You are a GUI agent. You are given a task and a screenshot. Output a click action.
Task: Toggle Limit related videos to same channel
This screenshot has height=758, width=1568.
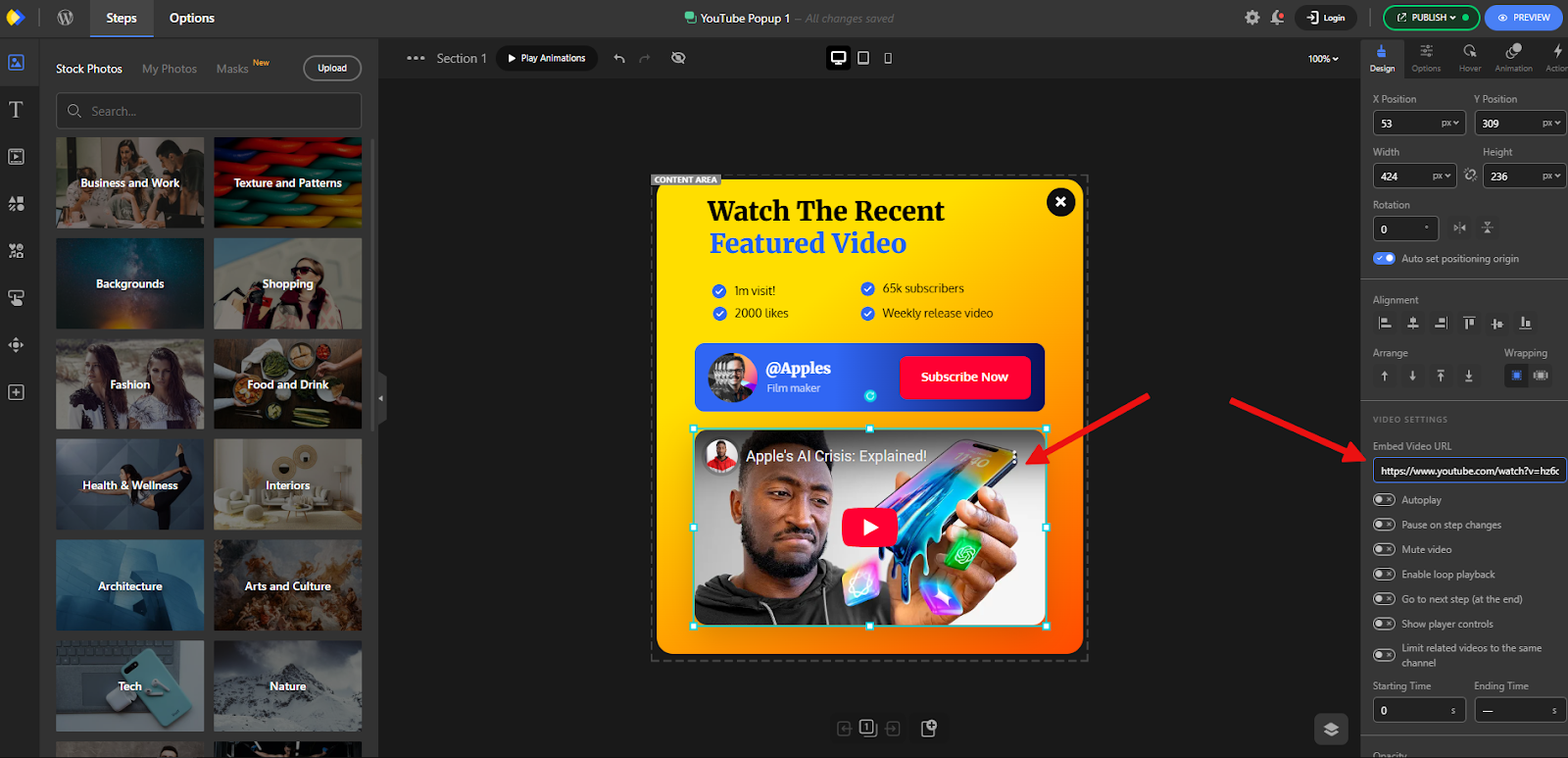[x=1384, y=655]
